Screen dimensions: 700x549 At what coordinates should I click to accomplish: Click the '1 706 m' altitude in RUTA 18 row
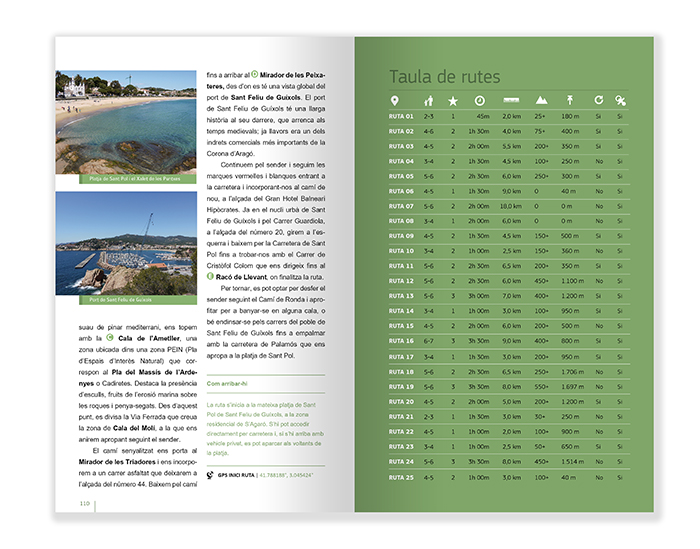coord(573,372)
